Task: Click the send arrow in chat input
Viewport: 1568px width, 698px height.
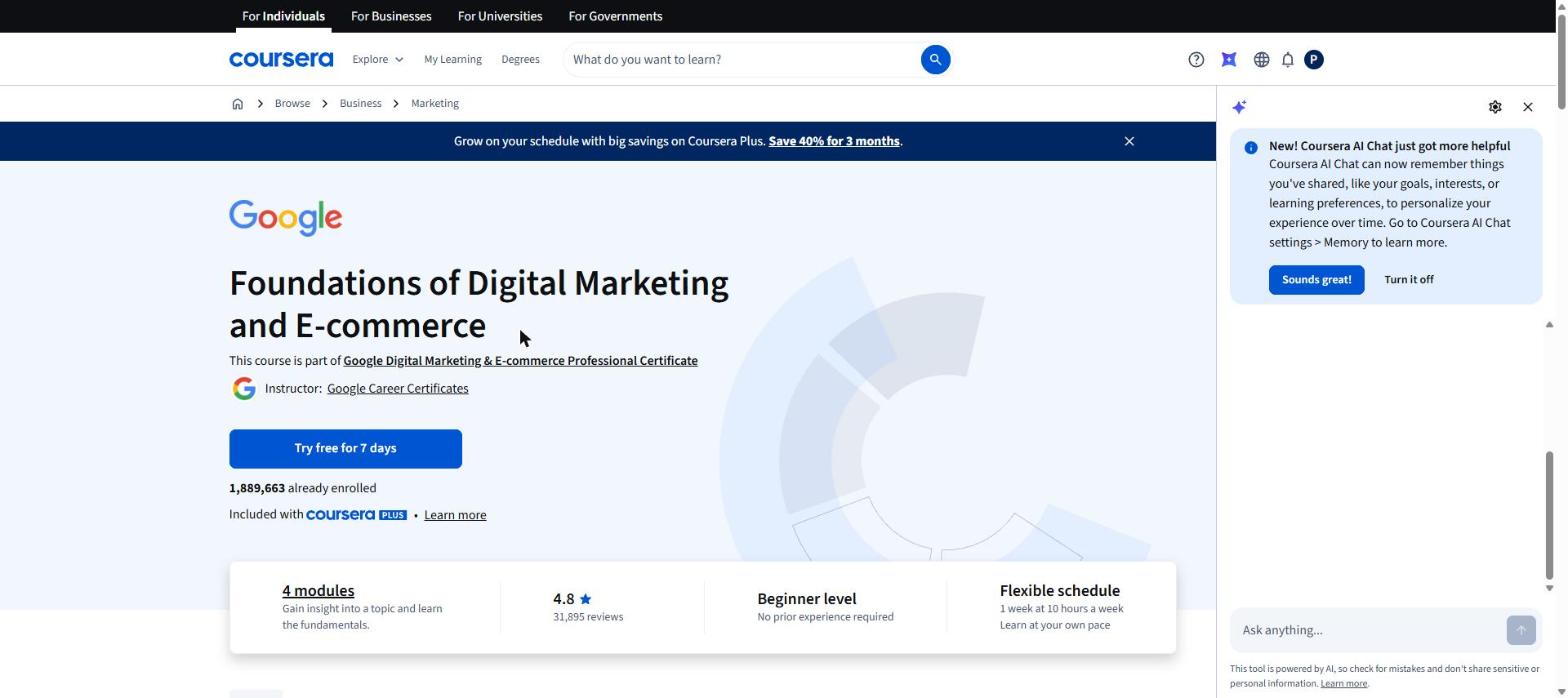Action: [1521, 630]
